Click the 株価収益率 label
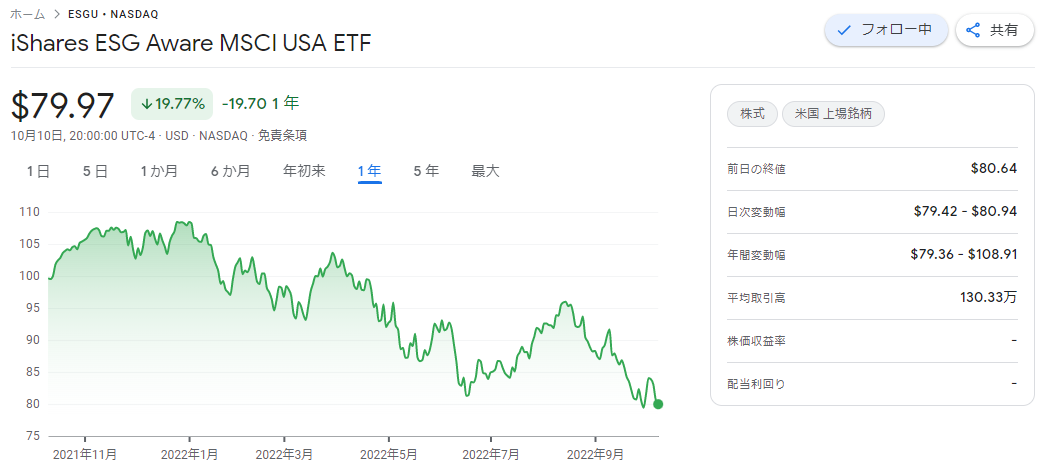The width and height of the screenshot is (1050, 470). click(x=756, y=341)
